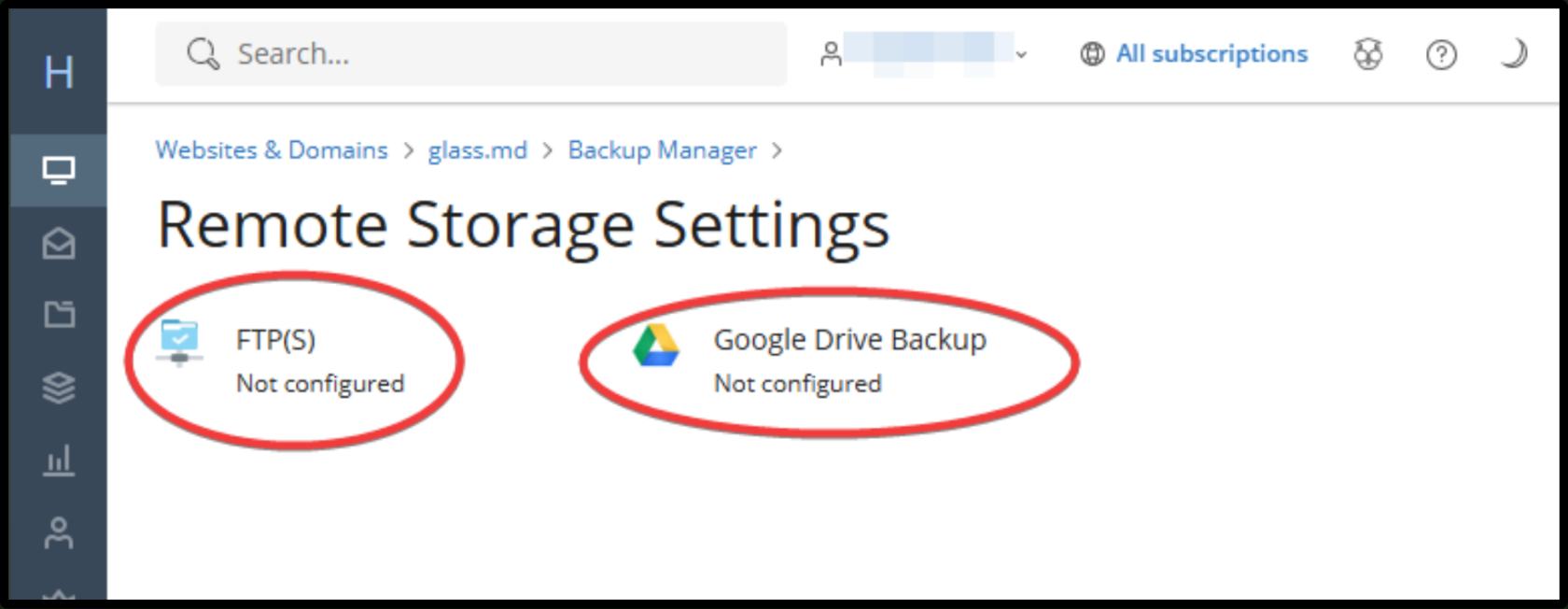The image size is (1568, 609).
Task: Open the Statistics bar chart sidebar icon
Action: [x=59, y=460]
